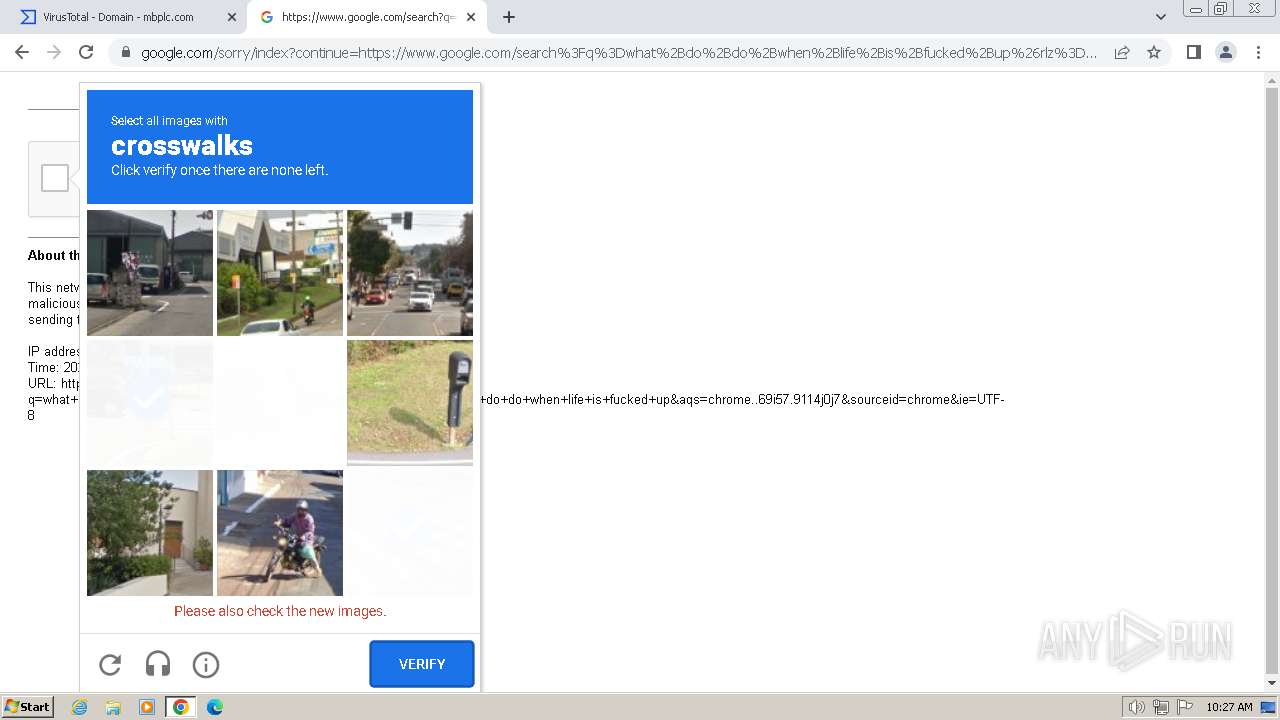This screenshot has height=720, width=1280.
Task: Go forward in browser history
Action: [x=54, y=52]
